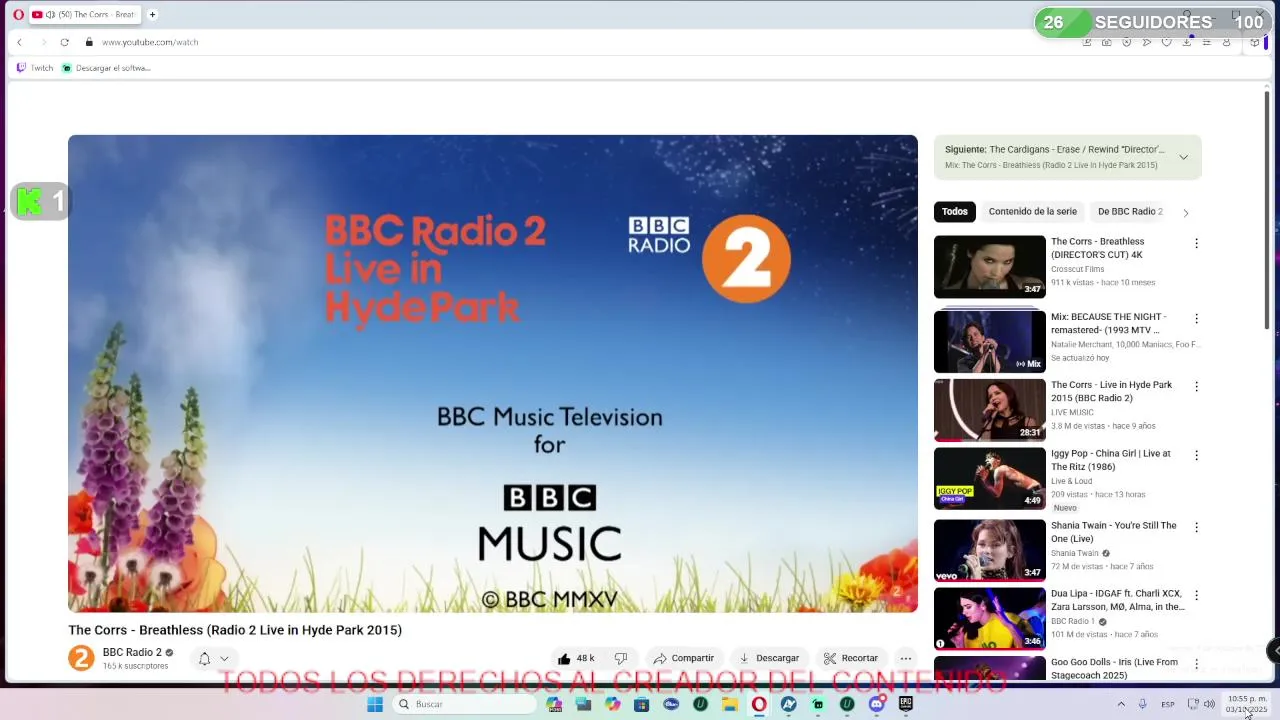Show more filter chips with right arrow
The width and height of the screenshot is (1280, 720).
(1186, 212)
